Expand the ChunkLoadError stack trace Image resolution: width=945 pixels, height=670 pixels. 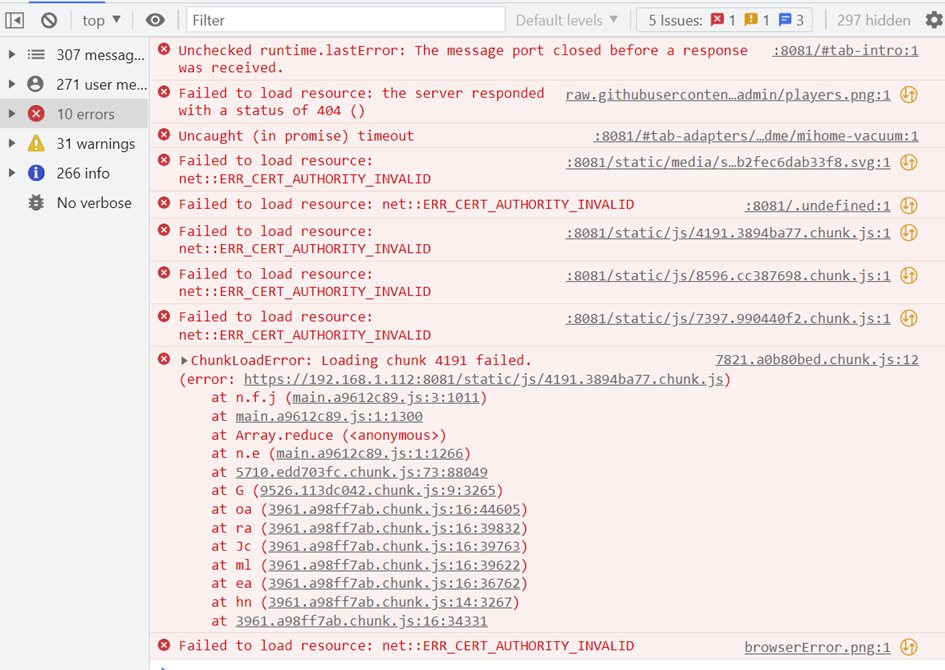pyautogui.click(x=182, y=359)
